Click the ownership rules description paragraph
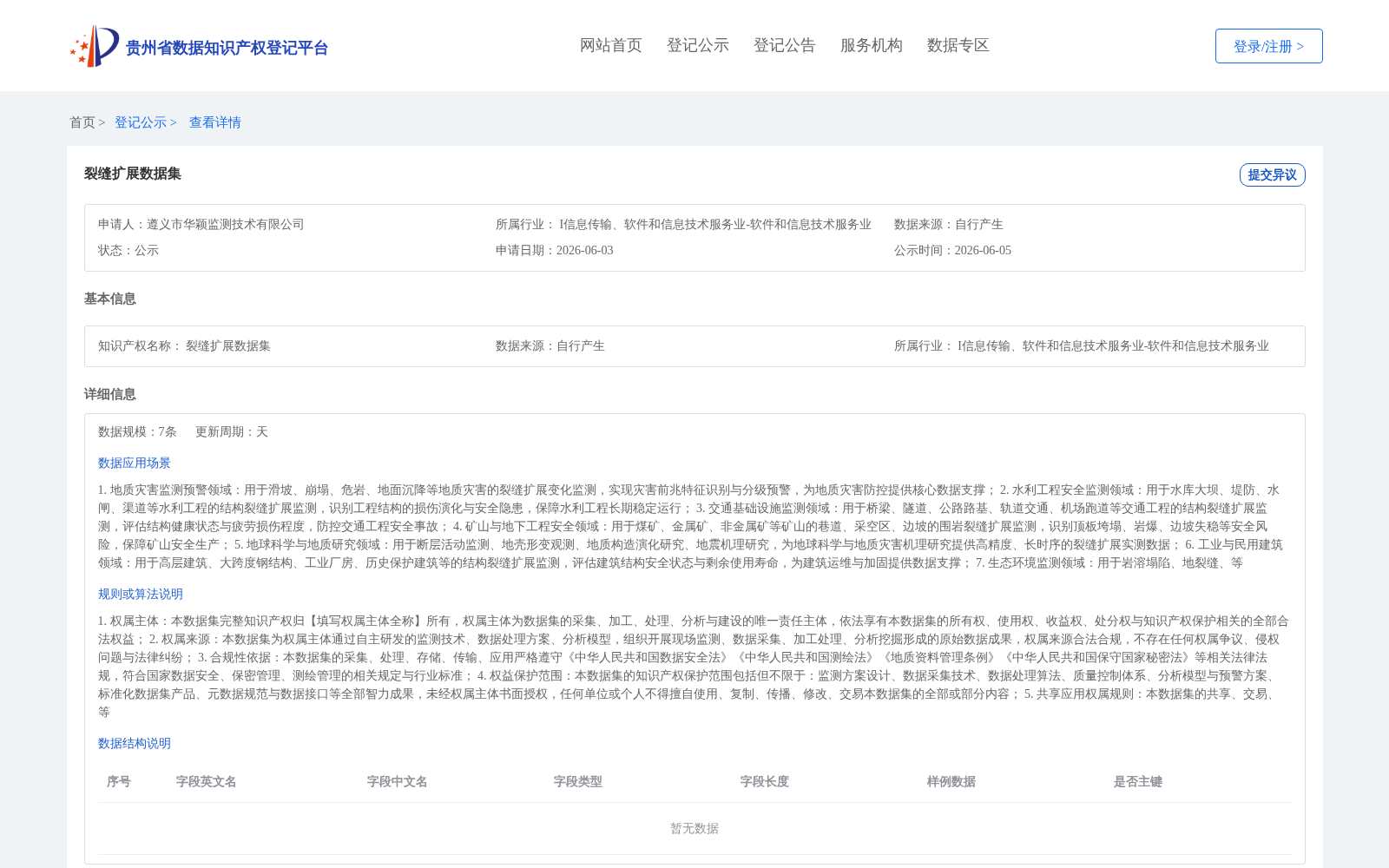Image resolution: width=1389 pixels, height=868 pixels. point(694,666)
